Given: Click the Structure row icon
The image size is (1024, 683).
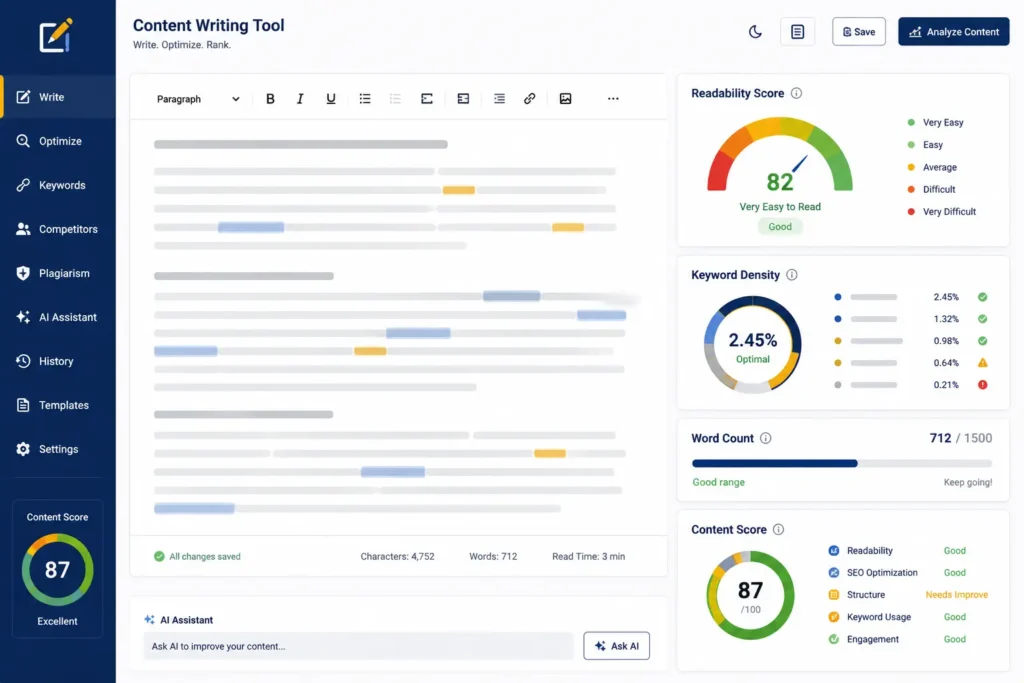Looking at the screenshot, I should tap(833, 595).
